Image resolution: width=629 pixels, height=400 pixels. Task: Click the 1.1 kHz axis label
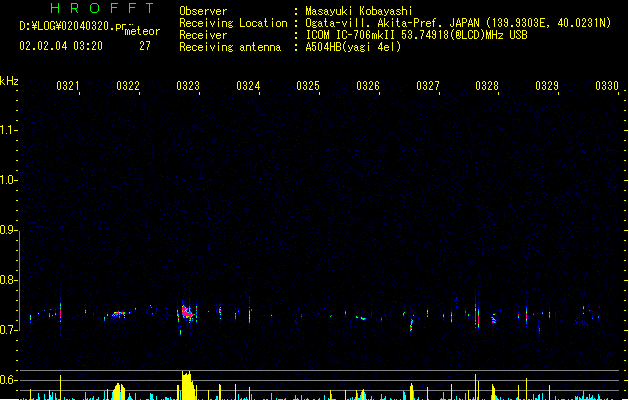[7, 130]
